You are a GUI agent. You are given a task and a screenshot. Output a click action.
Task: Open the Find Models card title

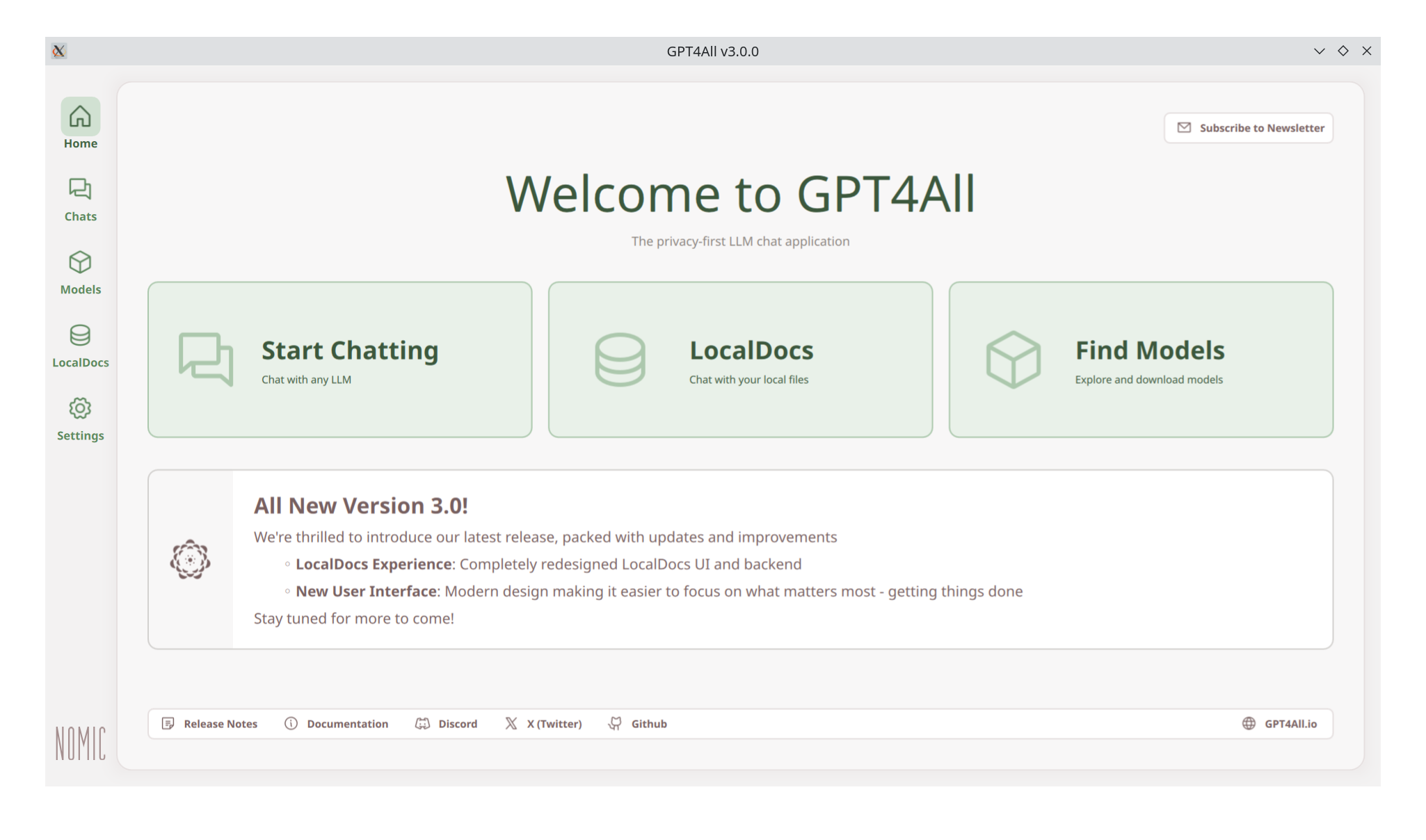[x=1150, y=350]
